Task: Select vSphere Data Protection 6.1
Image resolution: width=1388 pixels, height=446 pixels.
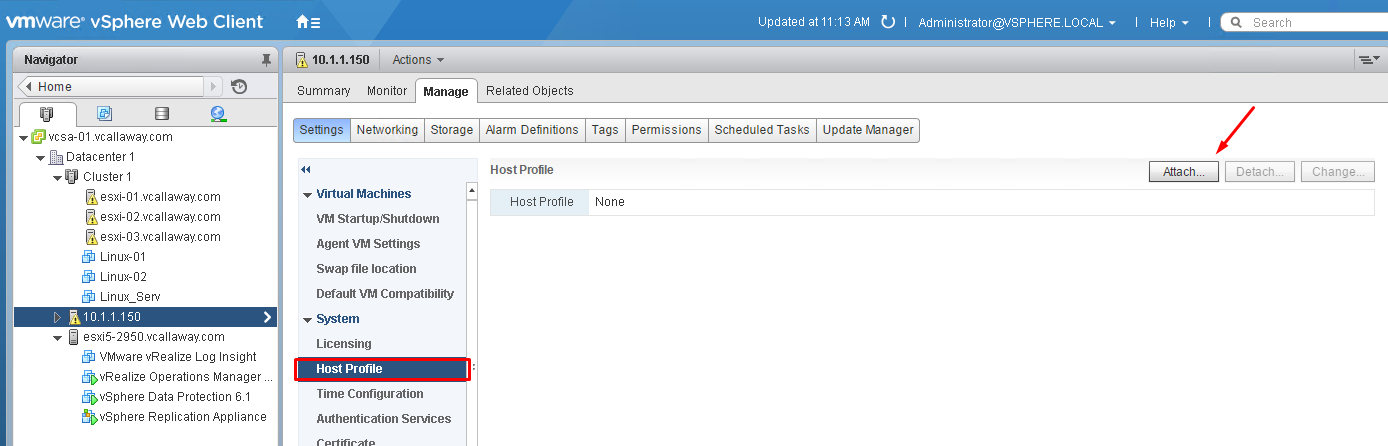Action: click(175, 397)
